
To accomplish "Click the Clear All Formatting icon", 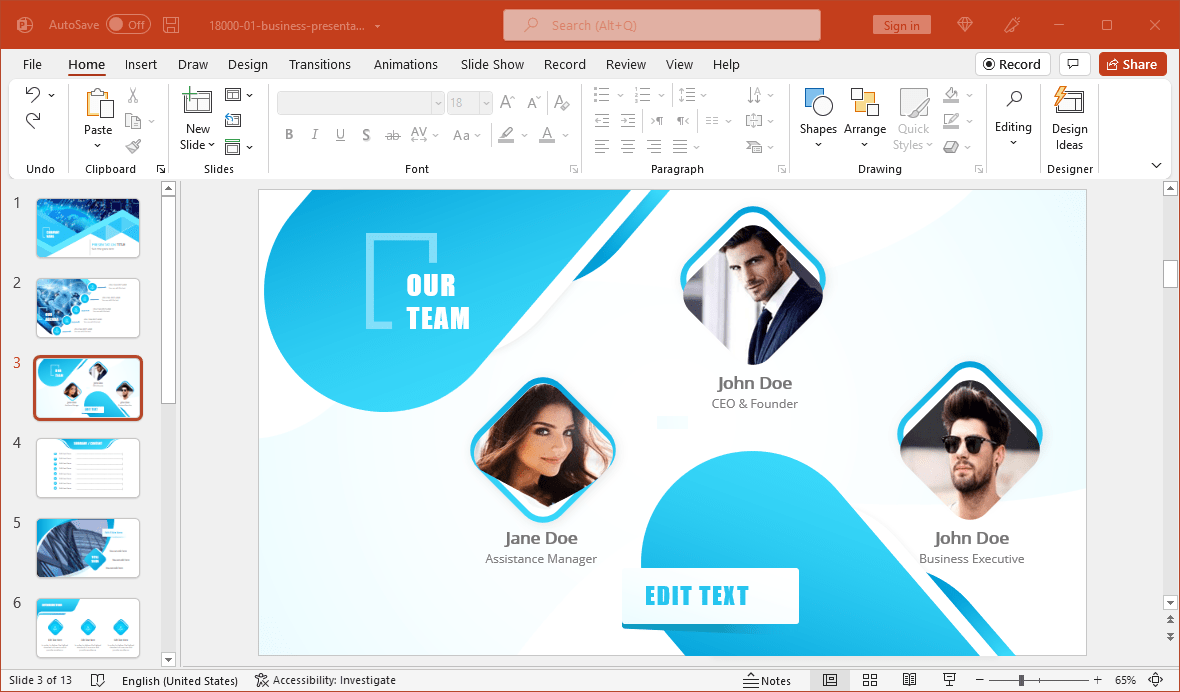I will click(x=561, y=102).
